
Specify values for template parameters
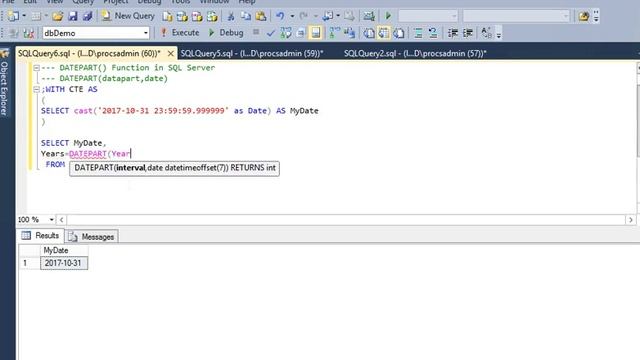click(486, 33)
